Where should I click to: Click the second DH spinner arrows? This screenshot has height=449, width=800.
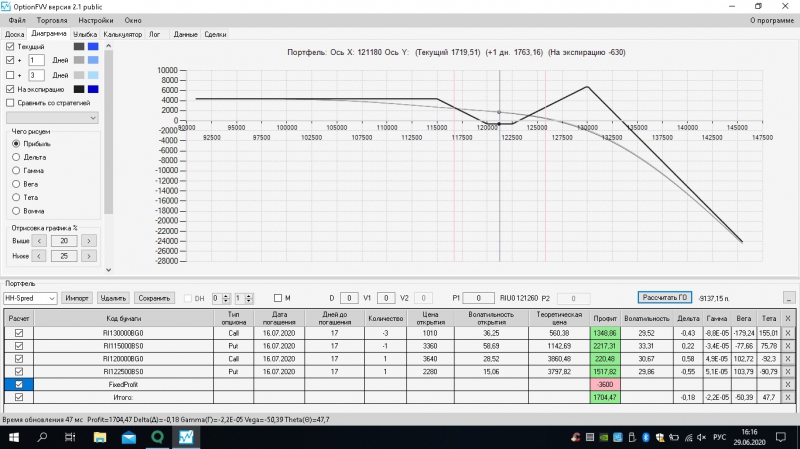pyautogui.click(x=249, y=298)
